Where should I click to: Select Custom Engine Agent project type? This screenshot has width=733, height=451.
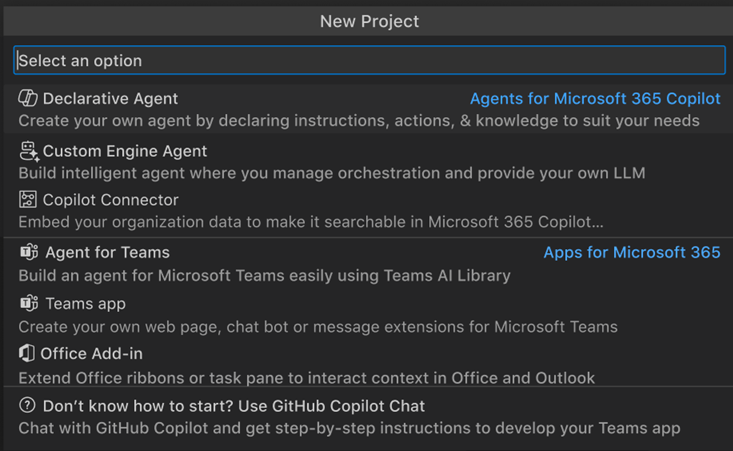(125, 151)
